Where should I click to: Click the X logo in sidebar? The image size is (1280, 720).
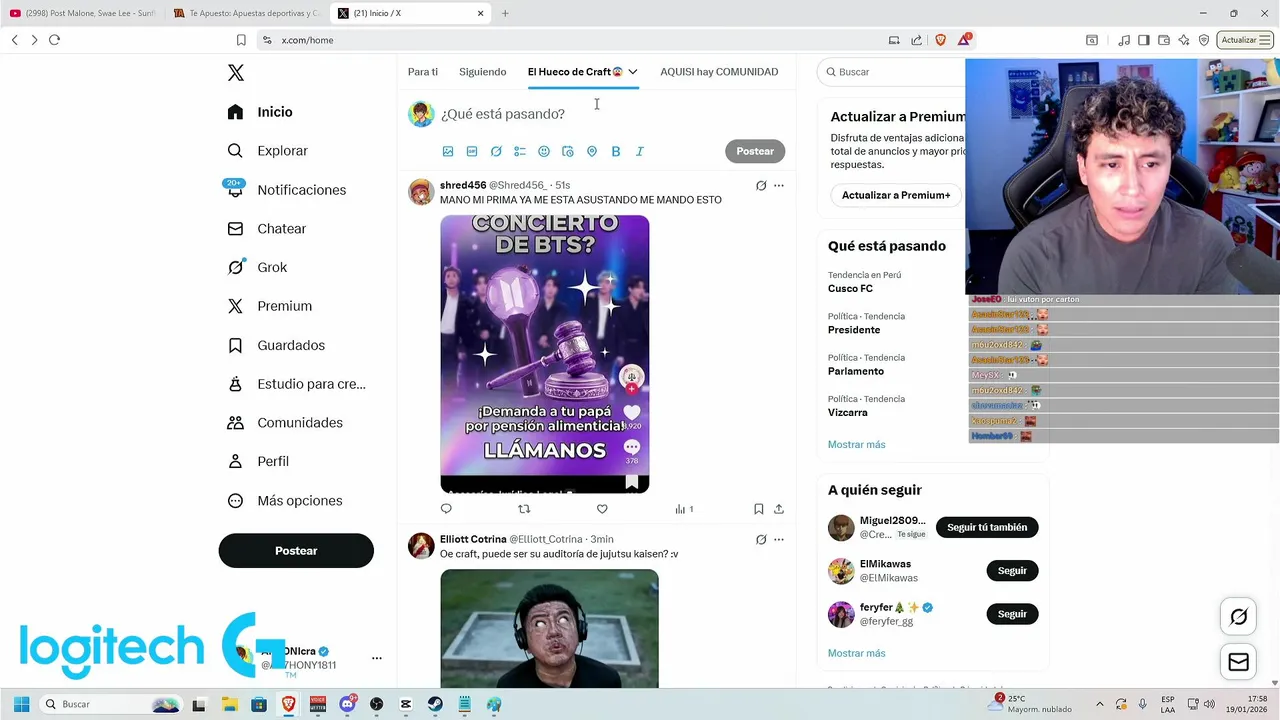(236, 73)
